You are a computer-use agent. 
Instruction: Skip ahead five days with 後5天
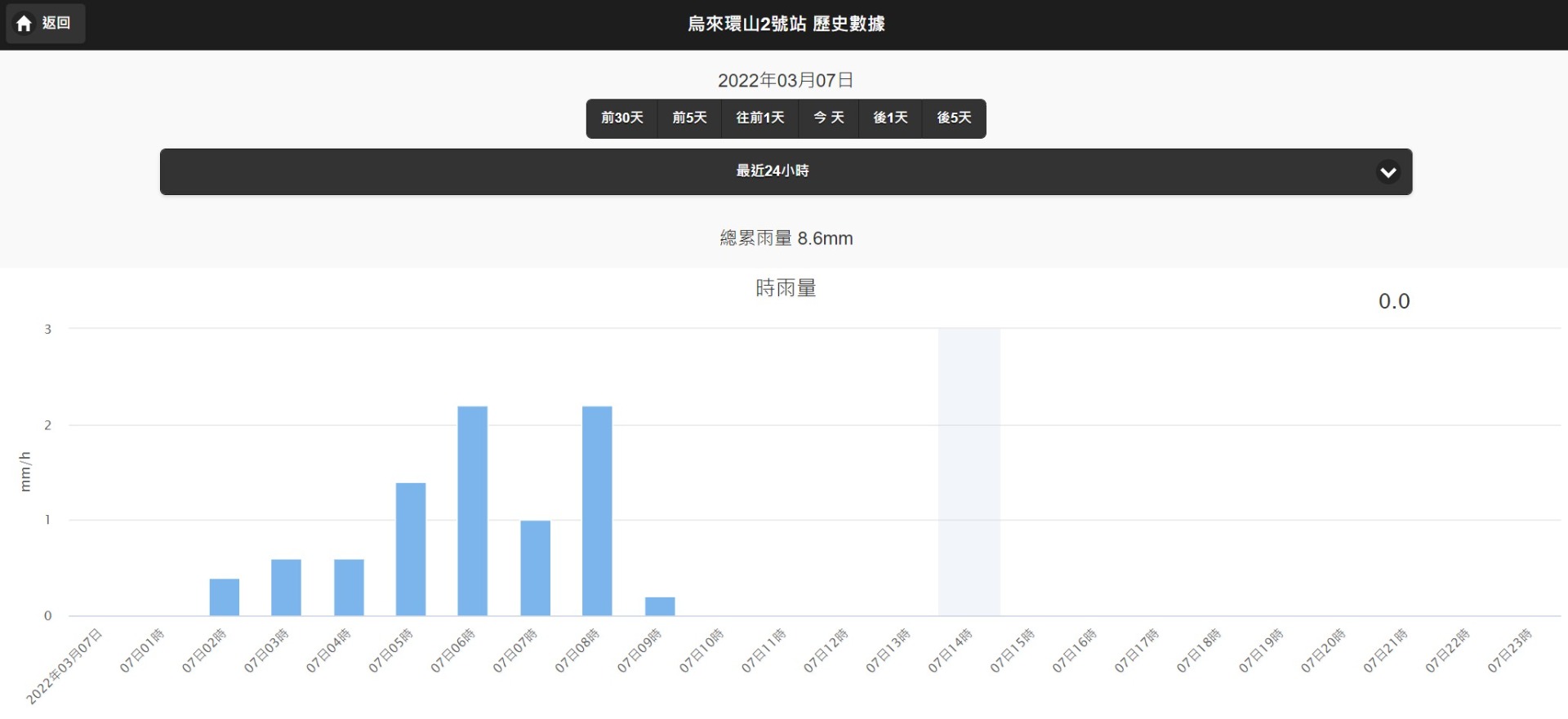954,118
